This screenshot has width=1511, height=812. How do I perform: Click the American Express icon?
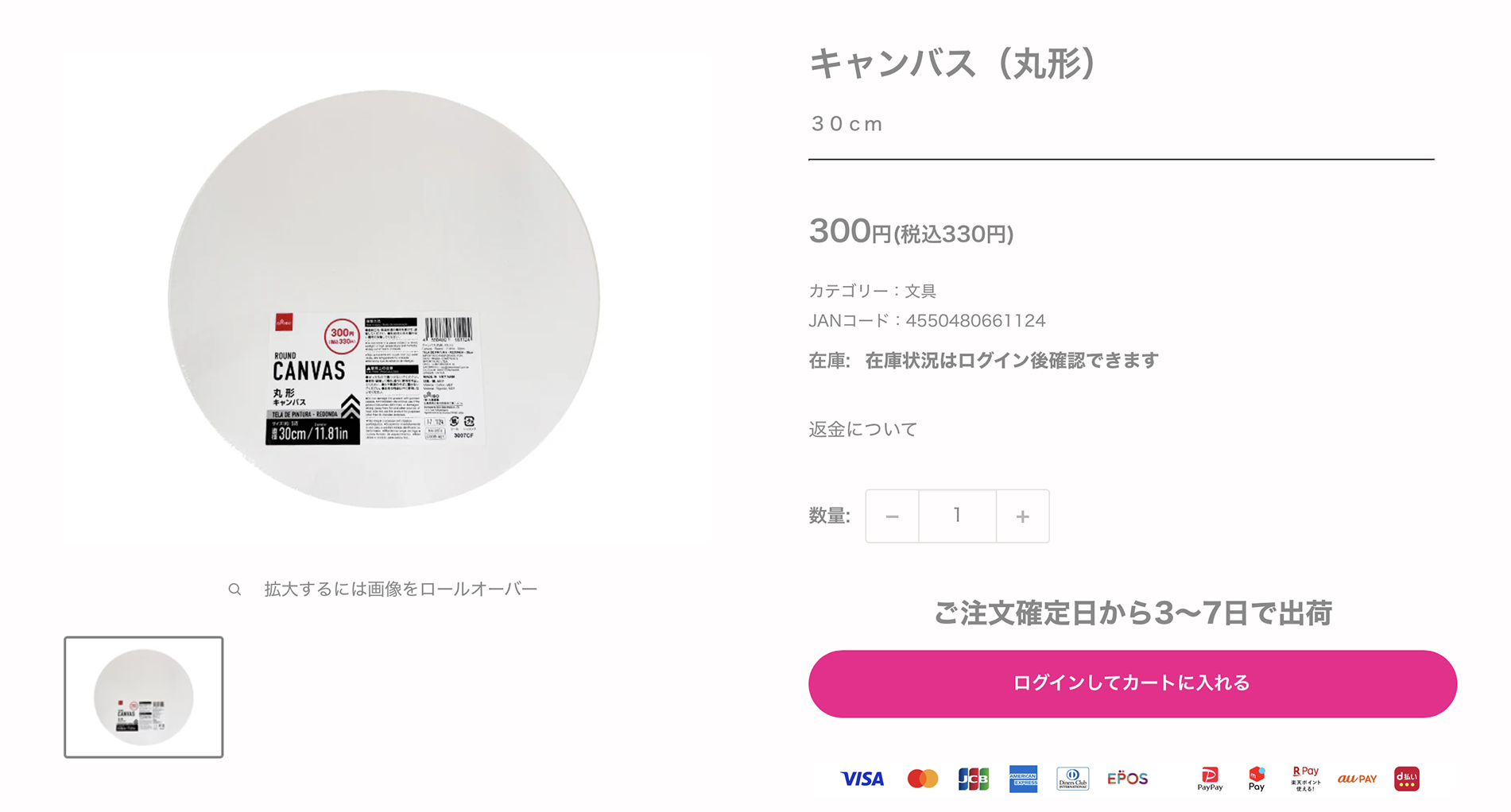coord(1023,779)
